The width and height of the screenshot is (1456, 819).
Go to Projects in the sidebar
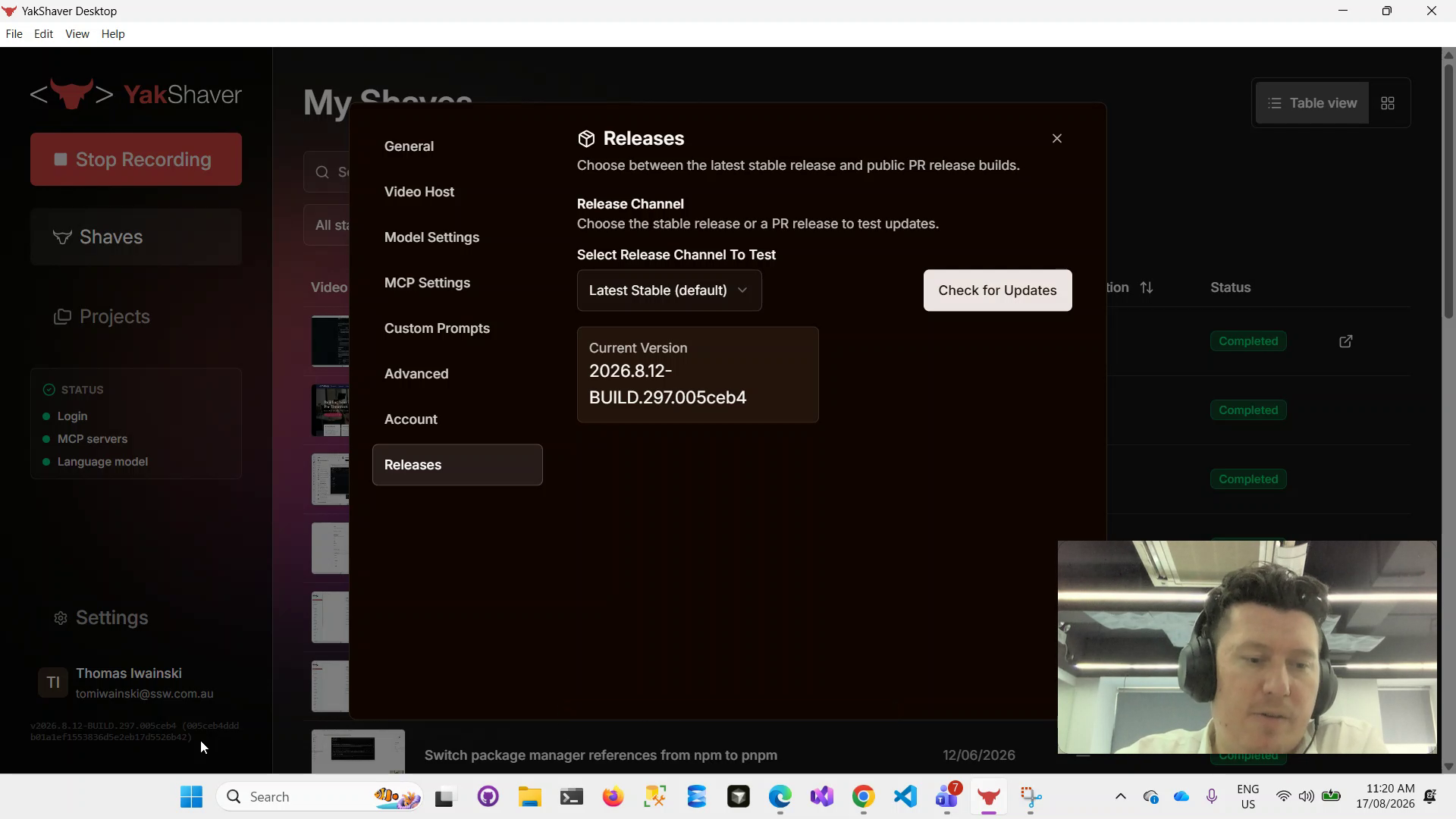[x=136, y=316]
